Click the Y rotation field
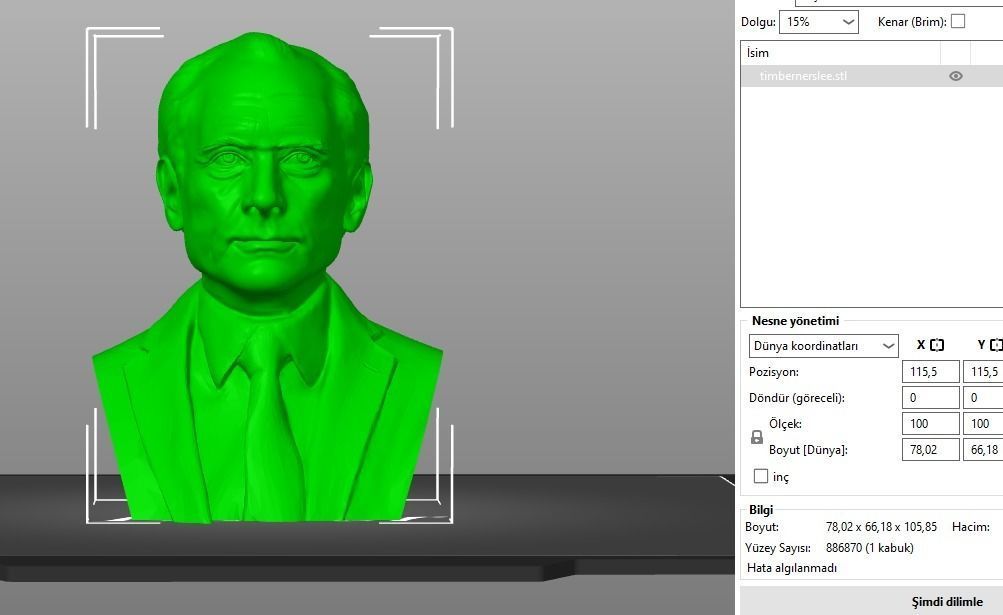 pos(983,397)
